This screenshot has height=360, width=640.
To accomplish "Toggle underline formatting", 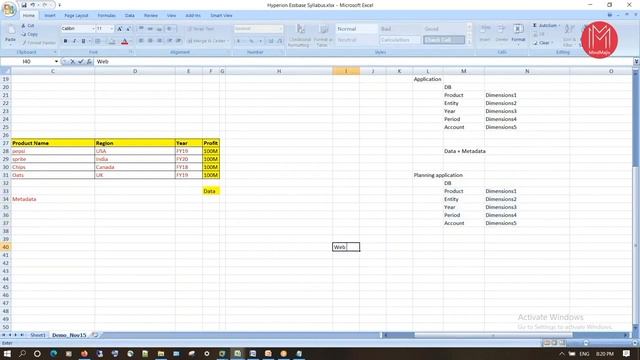I will [x=83, y=41].
